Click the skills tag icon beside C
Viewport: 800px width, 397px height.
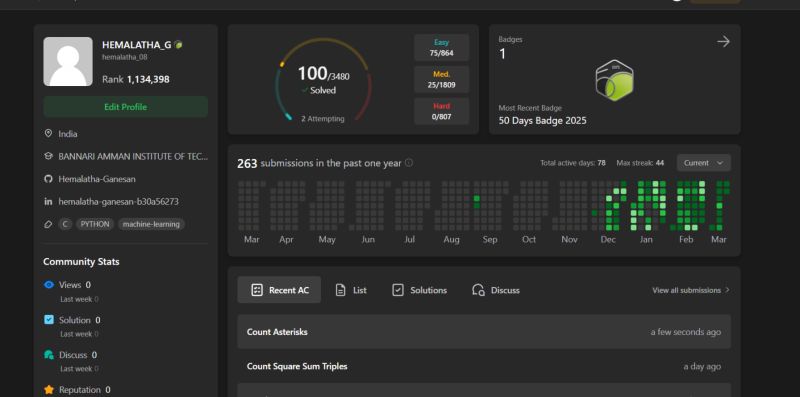[48, 224]
